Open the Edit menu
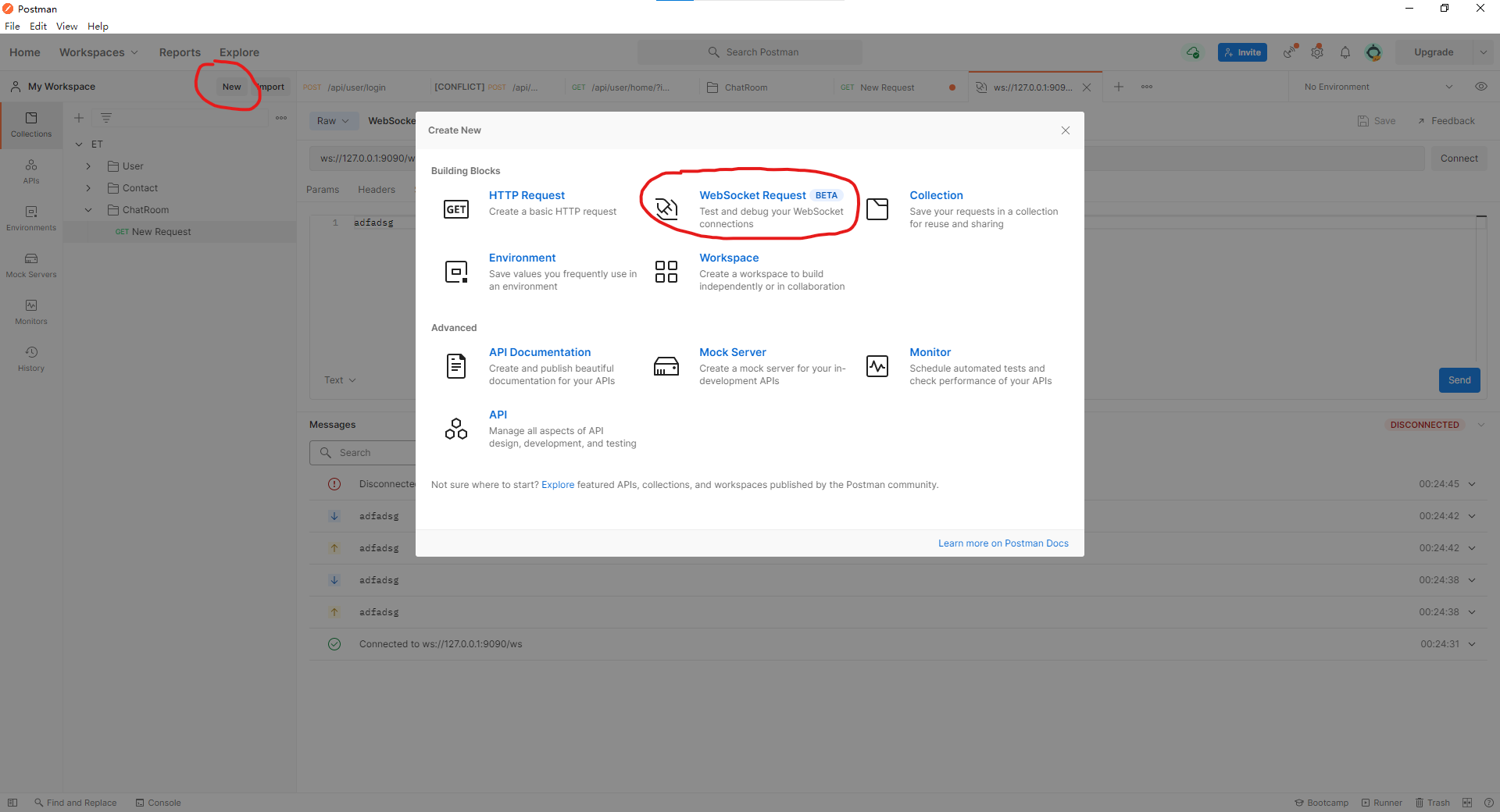The image size is (1500, 812). 38,26
